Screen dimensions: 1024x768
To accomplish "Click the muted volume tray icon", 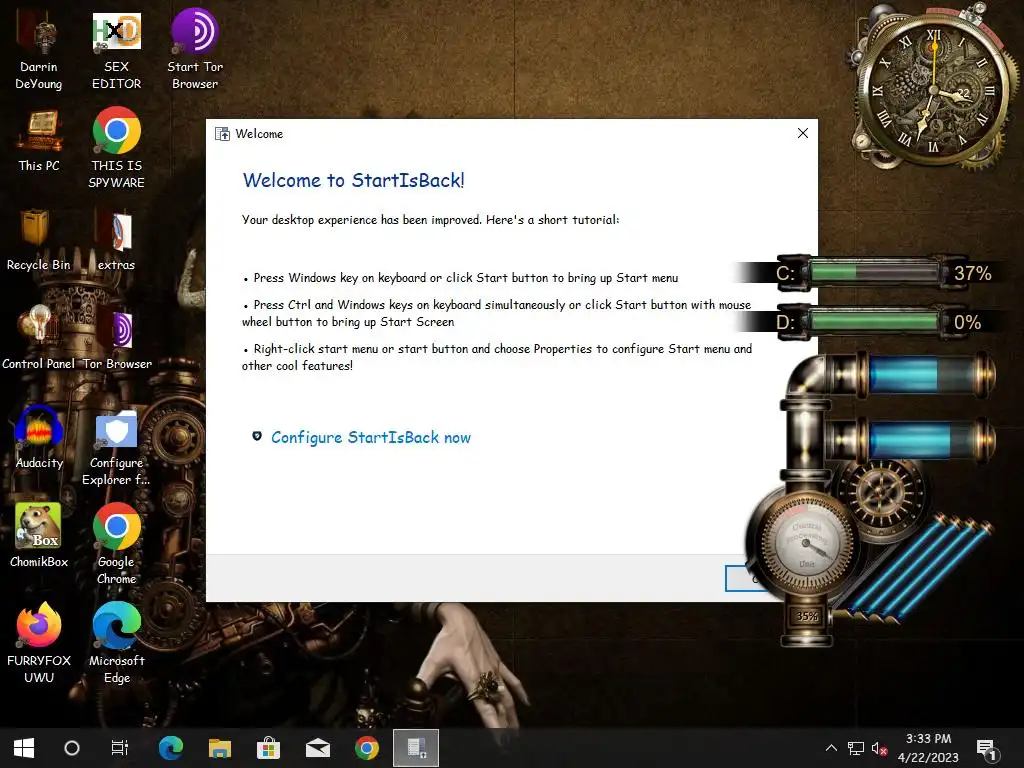I will tap(879, 748).
